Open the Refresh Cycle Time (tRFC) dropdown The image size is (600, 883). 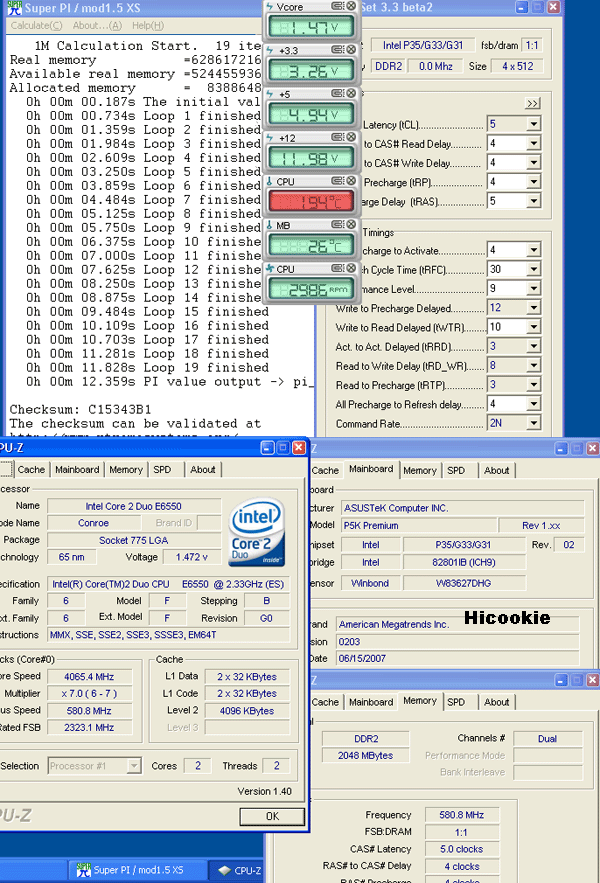pyautogui.click(x=533, y=269)
